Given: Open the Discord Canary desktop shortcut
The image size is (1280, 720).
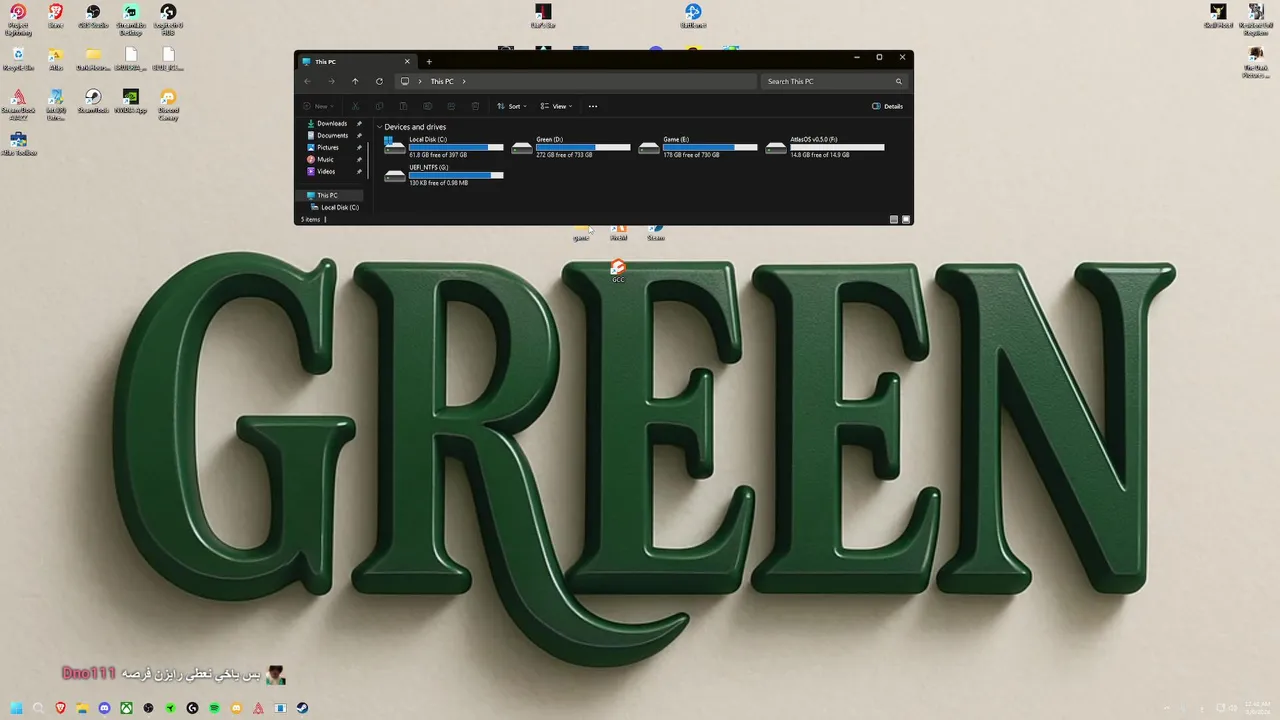Looking at the screenshot, I should pyautogui.click(x=168, y=104).
